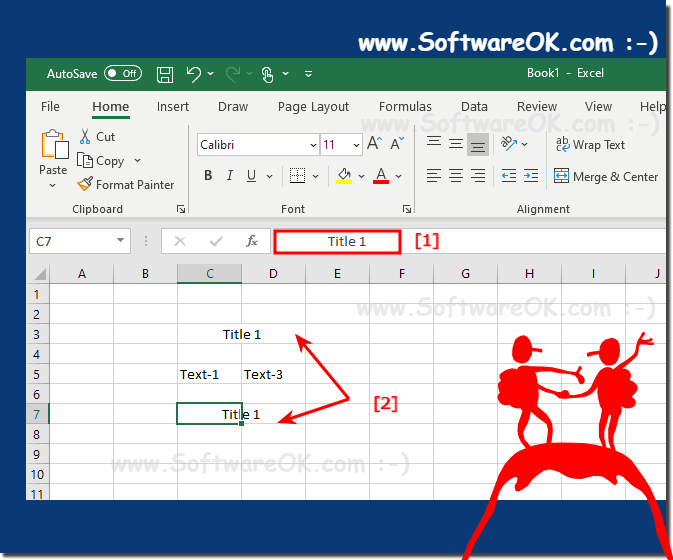Increase font size with larger A icon
Image resolution: width=673 pixels, height=560 pixels.
[374, 143]
